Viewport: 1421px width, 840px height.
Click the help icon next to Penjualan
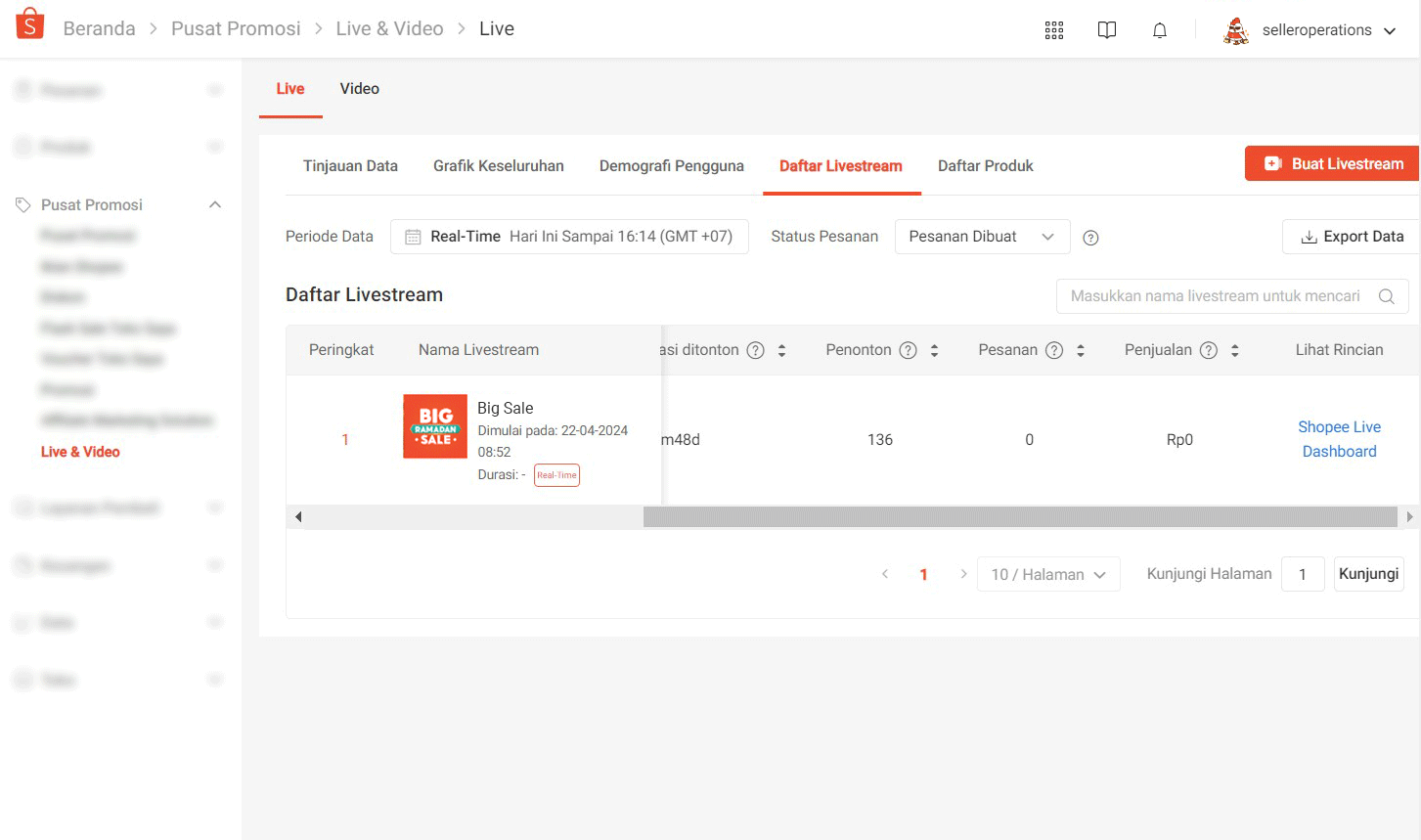coord(1209,350)
